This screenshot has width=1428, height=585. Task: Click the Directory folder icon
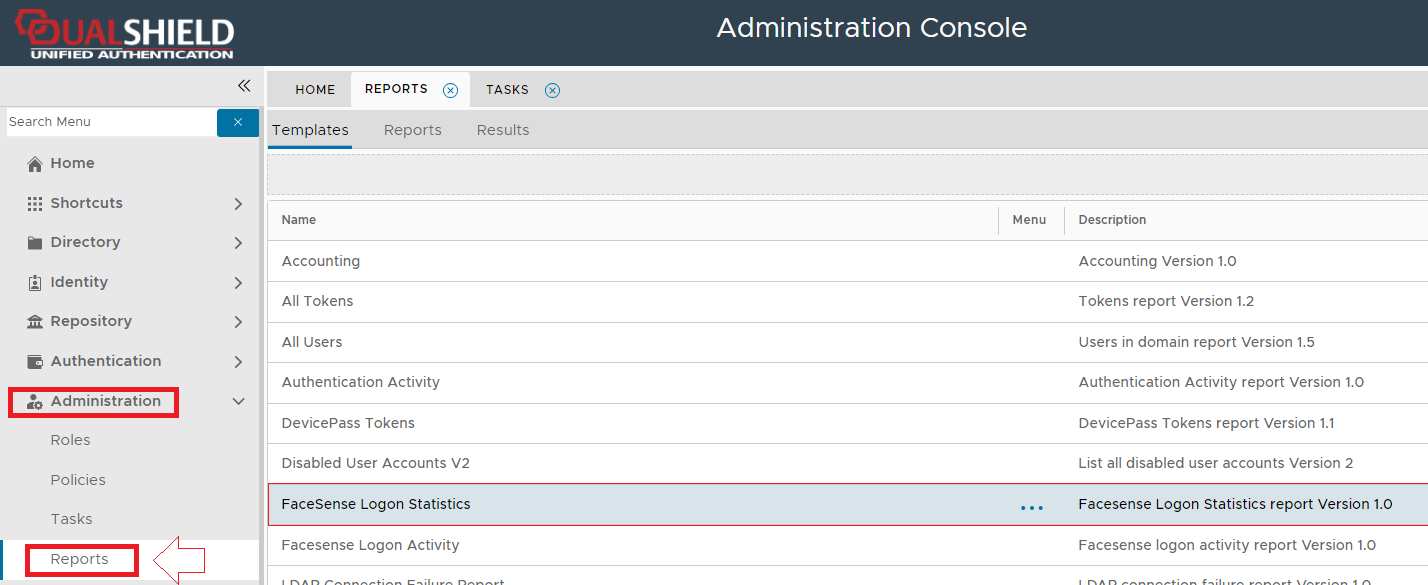pyautogui.click(x=35, y=243)
